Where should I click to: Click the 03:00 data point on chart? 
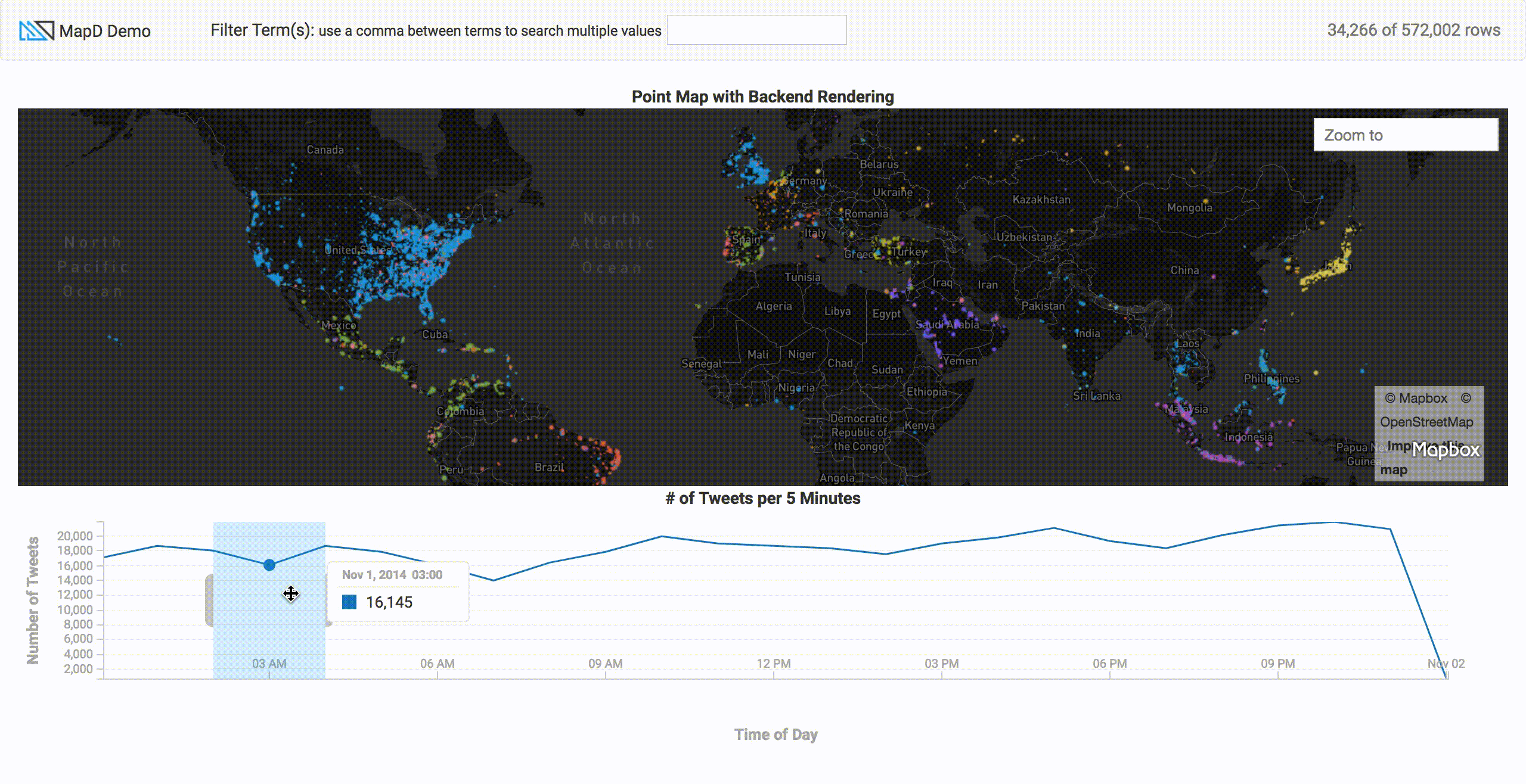269,565
